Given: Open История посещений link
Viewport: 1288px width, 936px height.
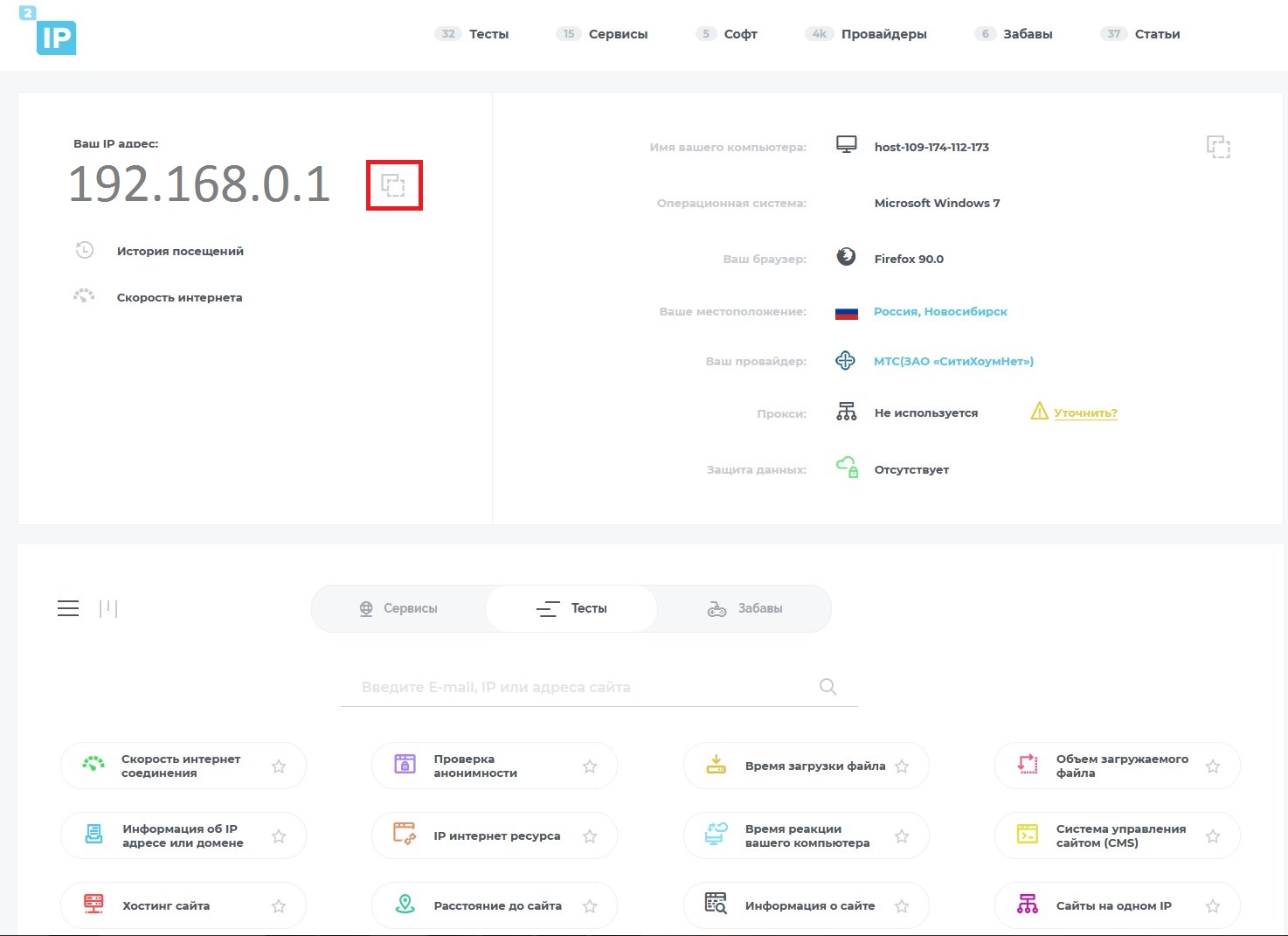Looking at the screenshot, I should (x=180, y=251).
